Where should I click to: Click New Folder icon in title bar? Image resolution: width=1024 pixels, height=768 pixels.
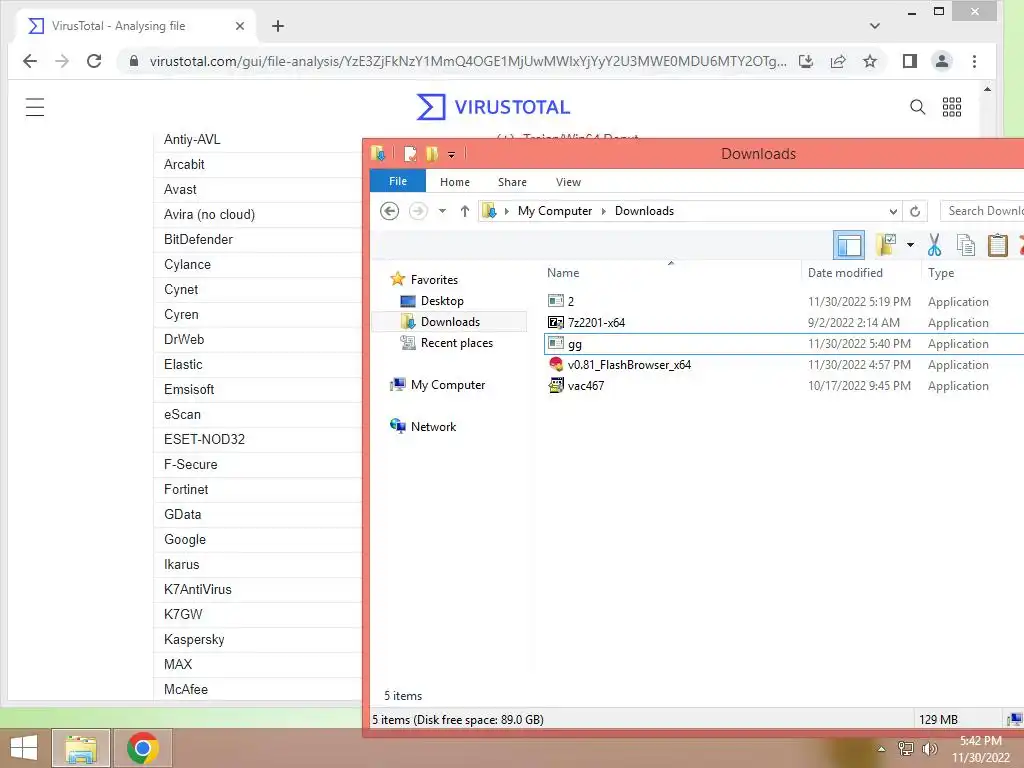click(x=432, y=154)
